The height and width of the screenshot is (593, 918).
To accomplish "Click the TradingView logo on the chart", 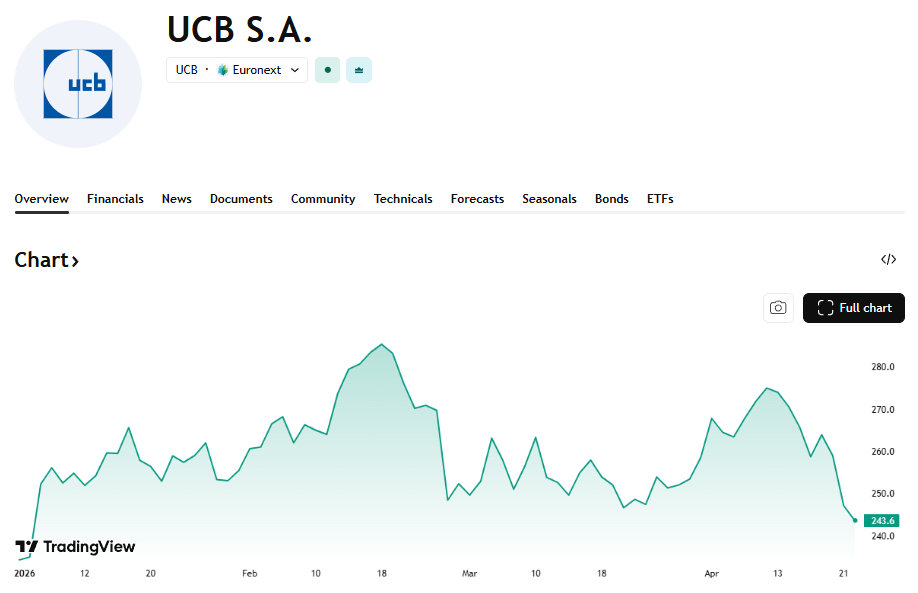I will pos(75,547).
